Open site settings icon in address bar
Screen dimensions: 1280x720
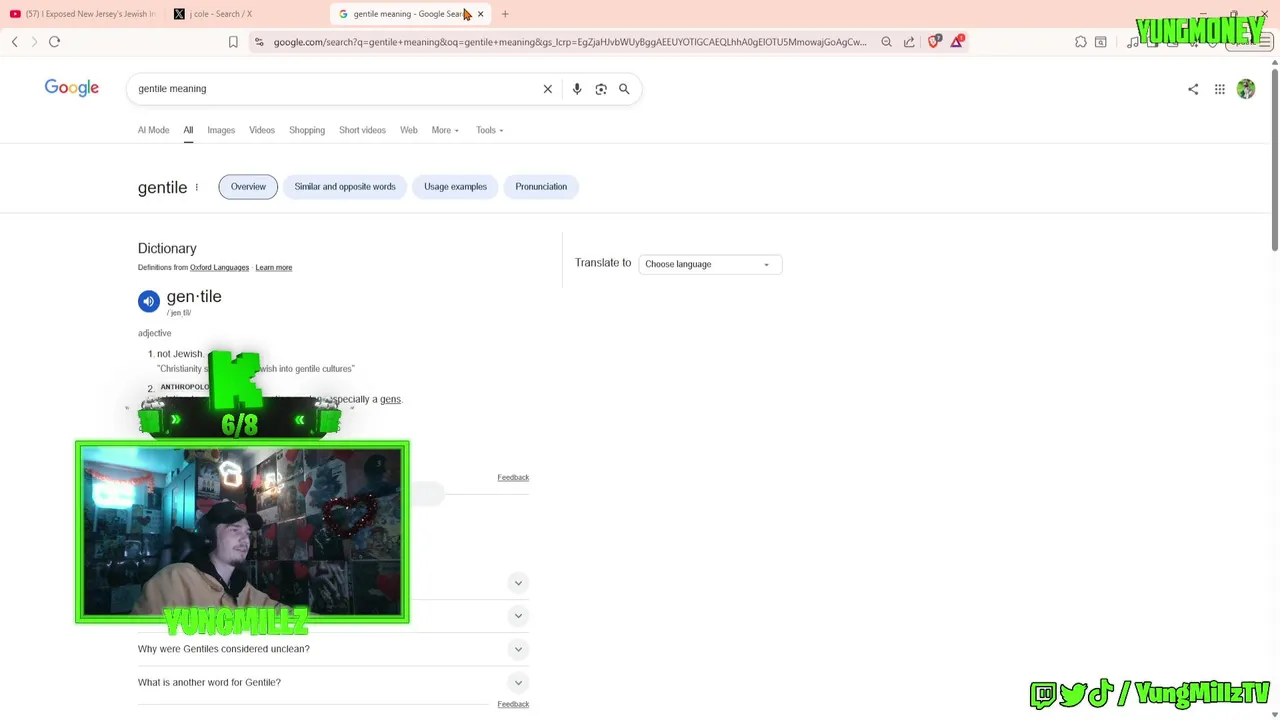coord(259,42)
